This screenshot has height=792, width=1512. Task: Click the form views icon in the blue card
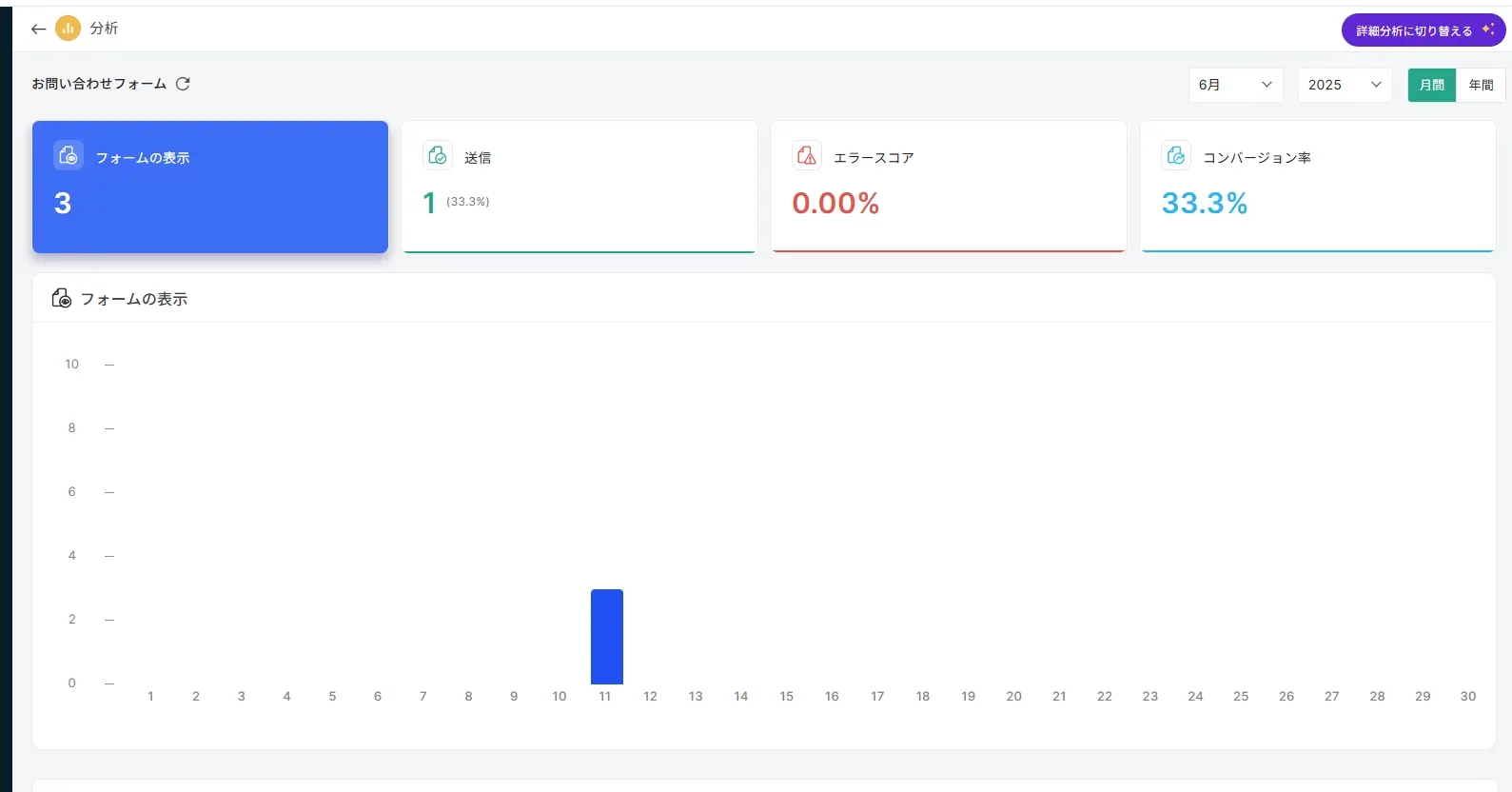point(69,155)
